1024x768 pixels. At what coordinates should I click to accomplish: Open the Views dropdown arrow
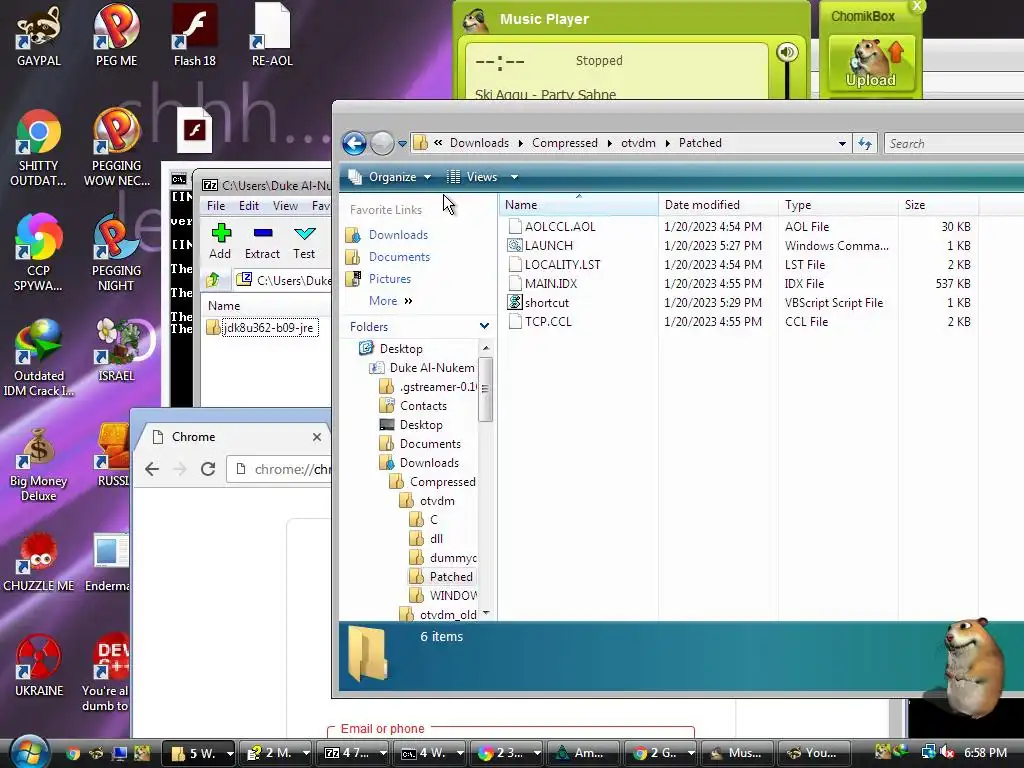pyautogui.click(x=514, y=177)
